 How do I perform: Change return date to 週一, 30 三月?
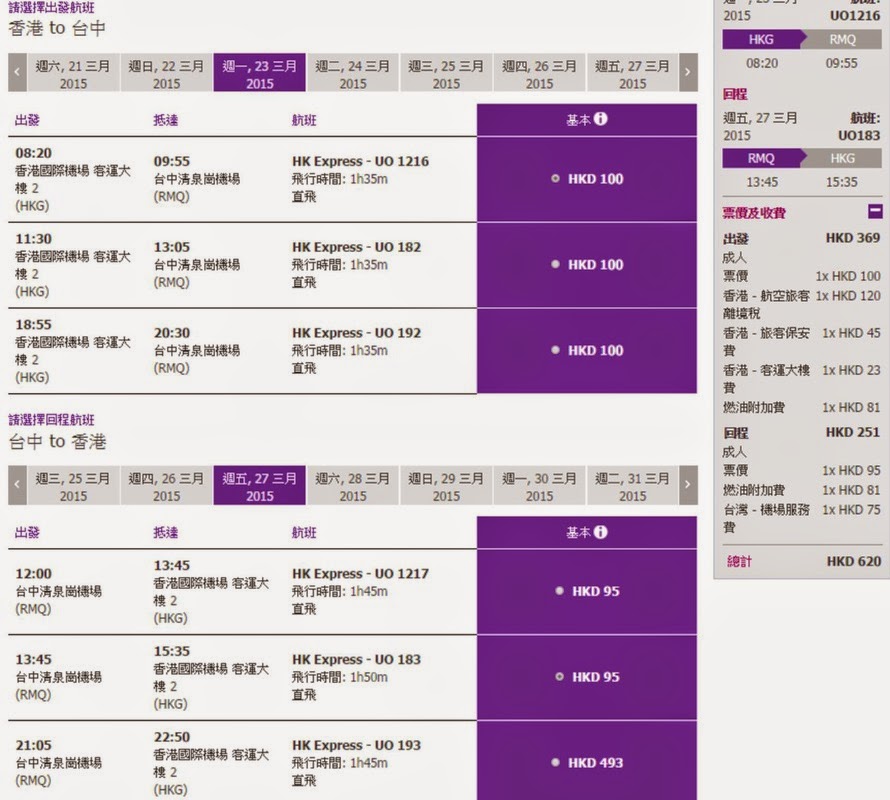pyautogui.click(x=539, y=487)
